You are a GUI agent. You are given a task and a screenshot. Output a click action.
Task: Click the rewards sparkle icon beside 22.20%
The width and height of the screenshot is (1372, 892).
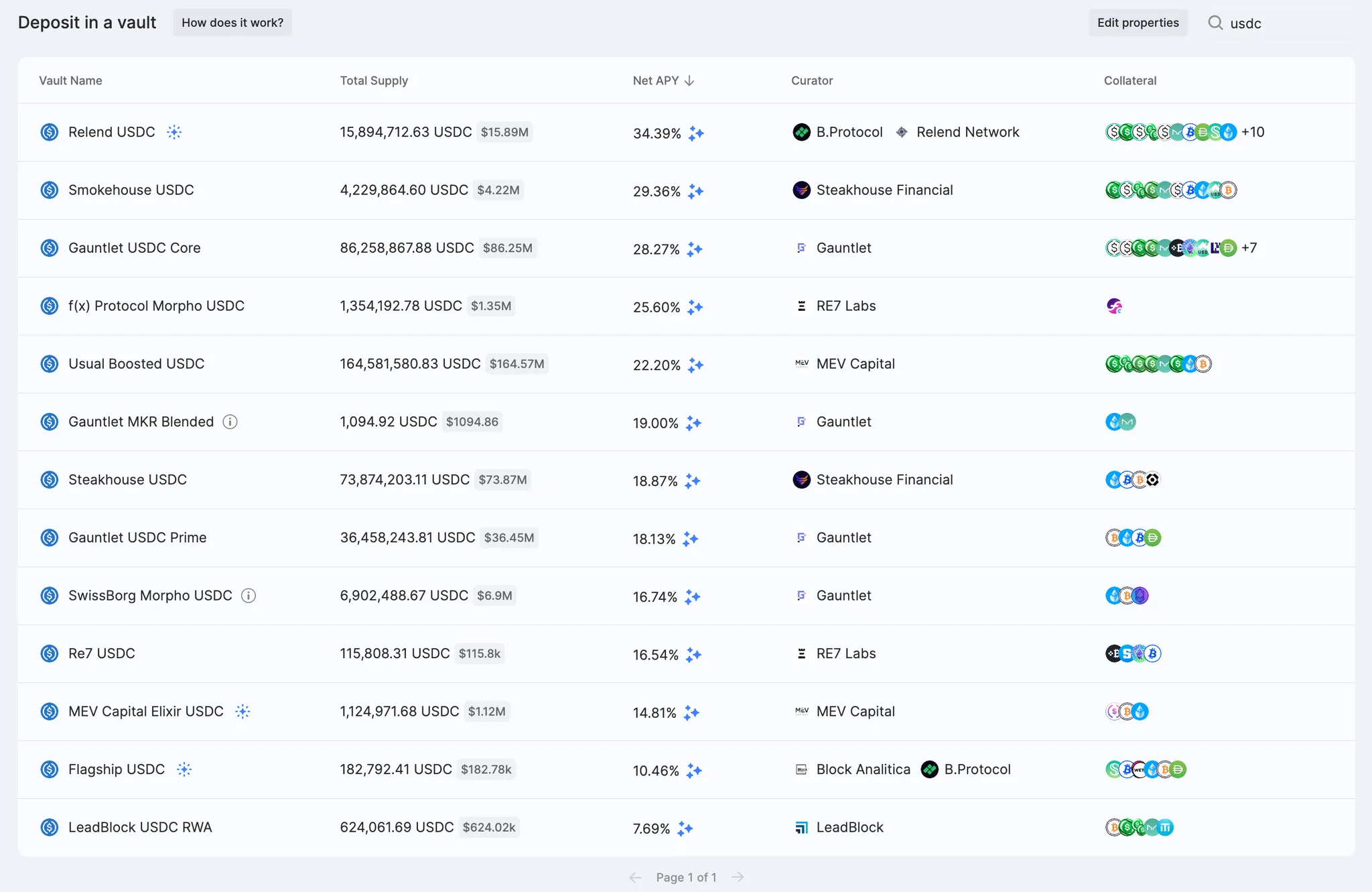695,365
